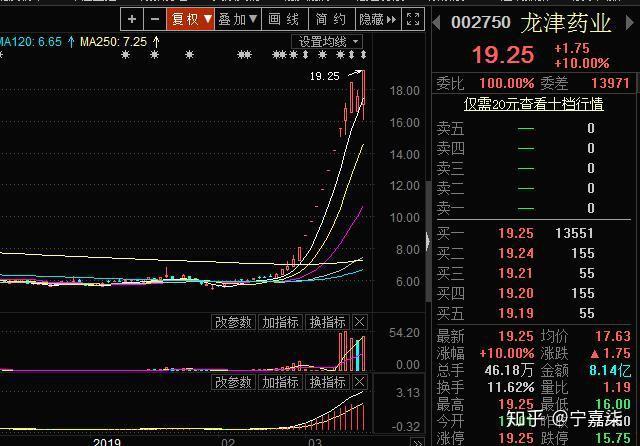Click 买二 price 19.24
The width and height of the screenshot is (640, 446).
(516, 253)
